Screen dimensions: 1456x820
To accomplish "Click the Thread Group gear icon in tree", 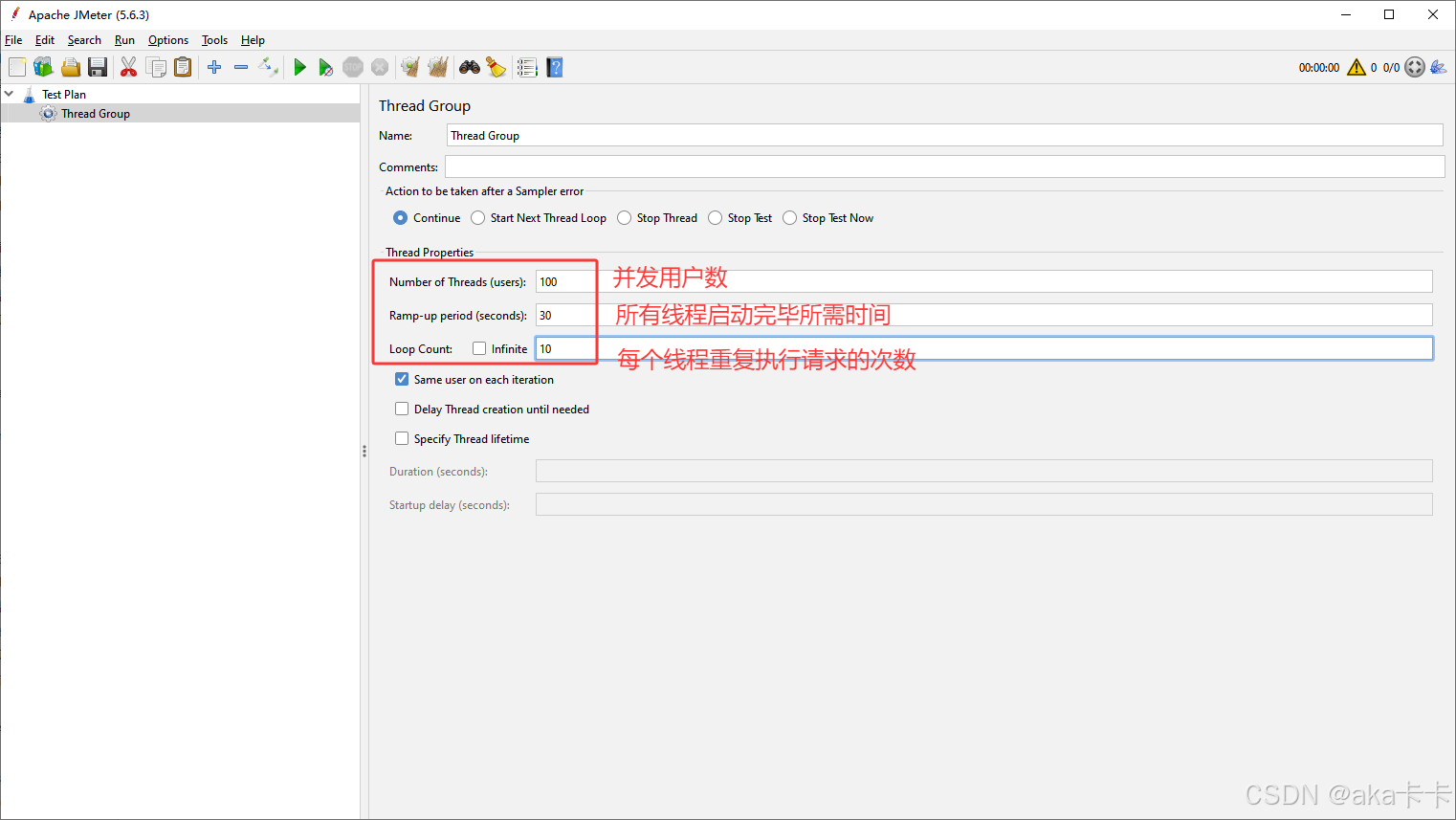I will pos(49,114).
